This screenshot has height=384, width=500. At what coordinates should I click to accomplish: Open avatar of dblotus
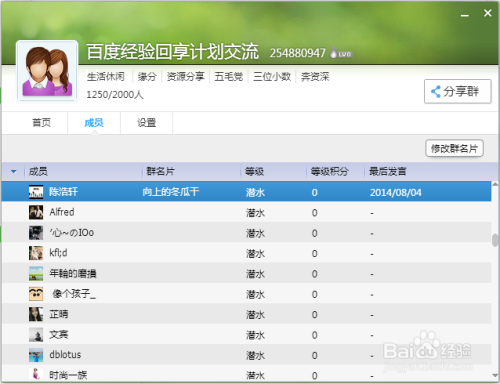tap(36, 355)
